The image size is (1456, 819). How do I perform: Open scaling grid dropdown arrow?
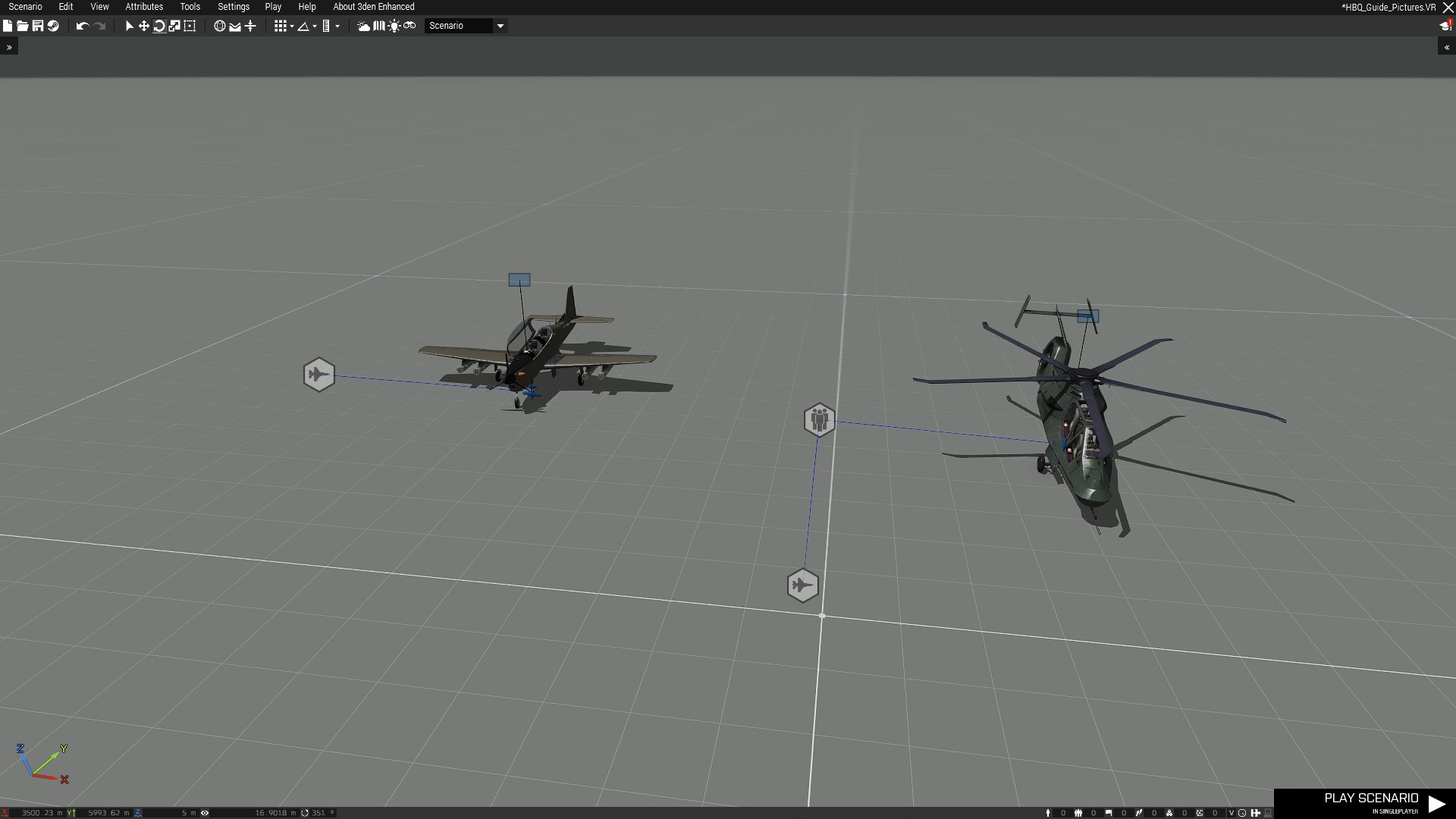pyautogui.click(x=337, y=27)
